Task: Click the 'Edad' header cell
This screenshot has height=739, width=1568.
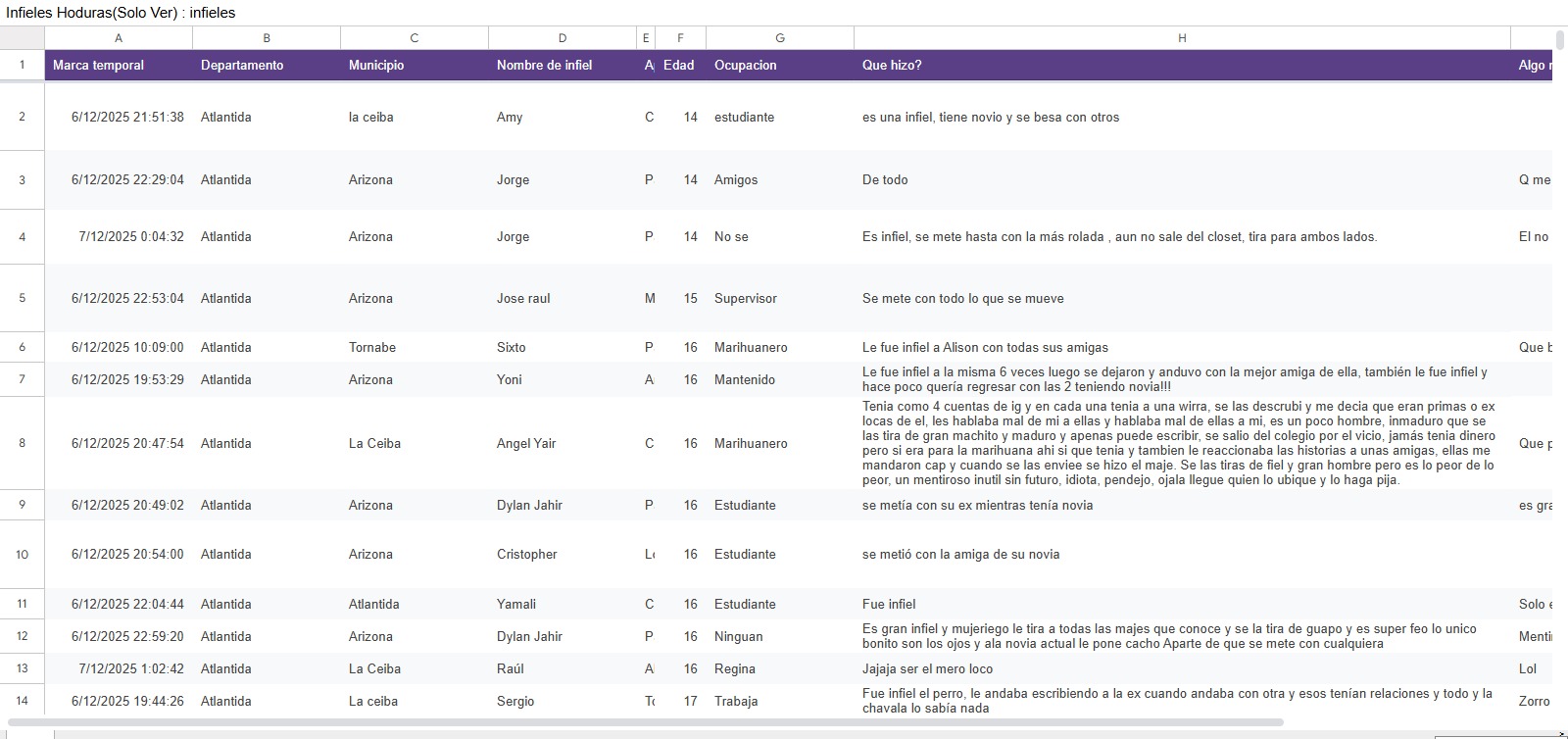Action: point(681,66)
